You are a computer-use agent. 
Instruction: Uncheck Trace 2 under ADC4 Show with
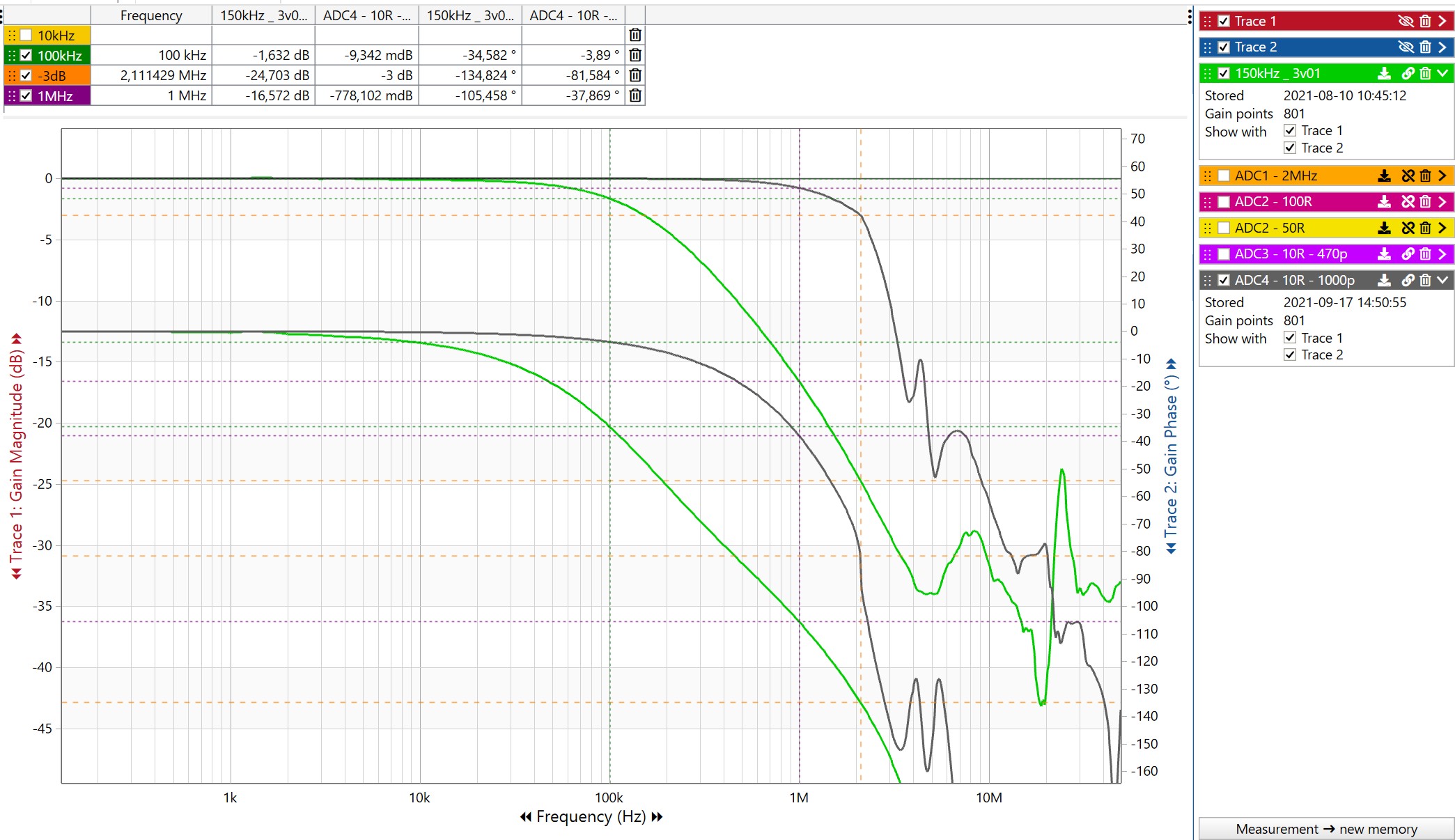pos(1289,355)
